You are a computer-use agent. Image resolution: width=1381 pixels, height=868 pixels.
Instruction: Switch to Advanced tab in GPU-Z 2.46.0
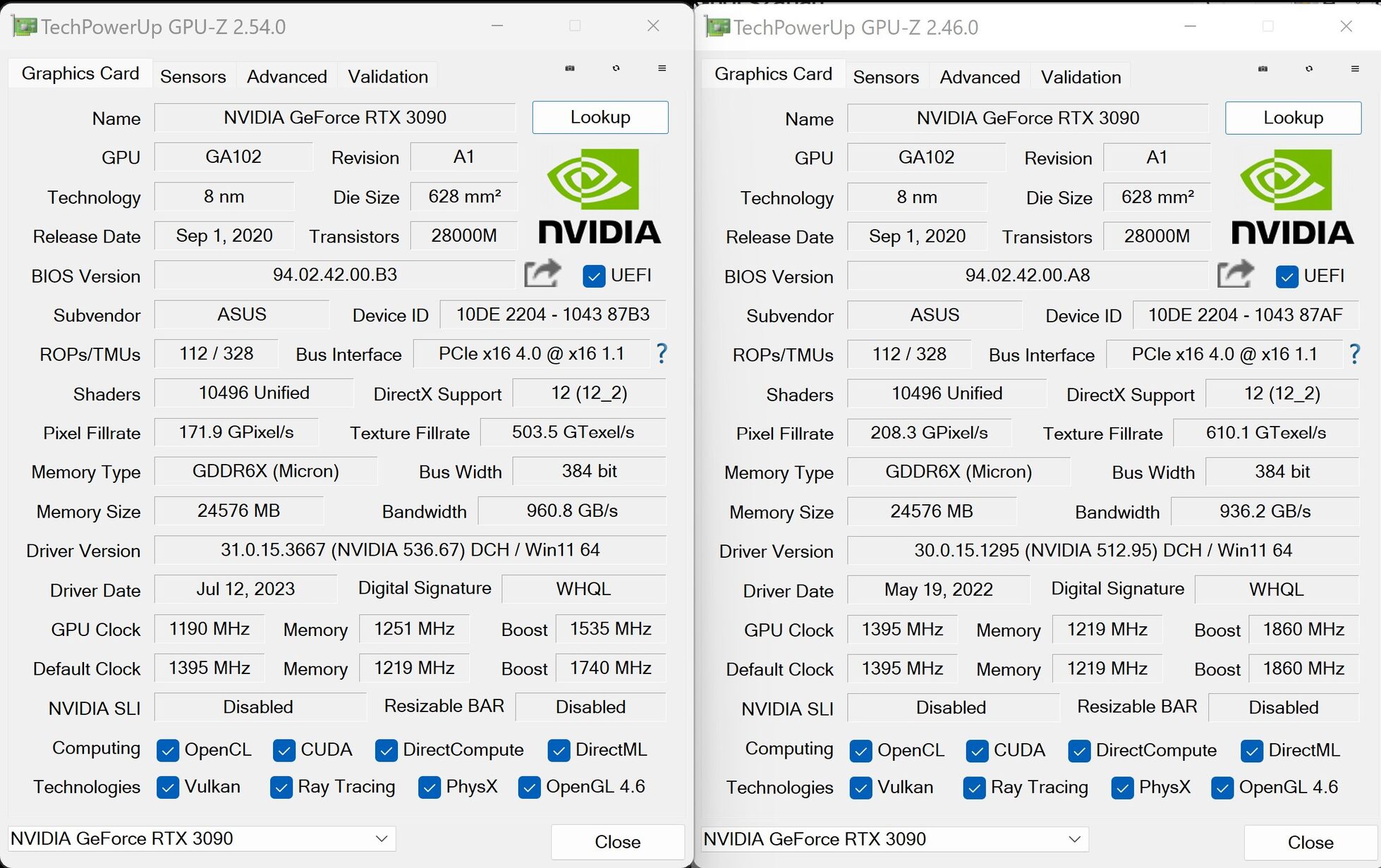pyautogui.click(x=980, y=77)
